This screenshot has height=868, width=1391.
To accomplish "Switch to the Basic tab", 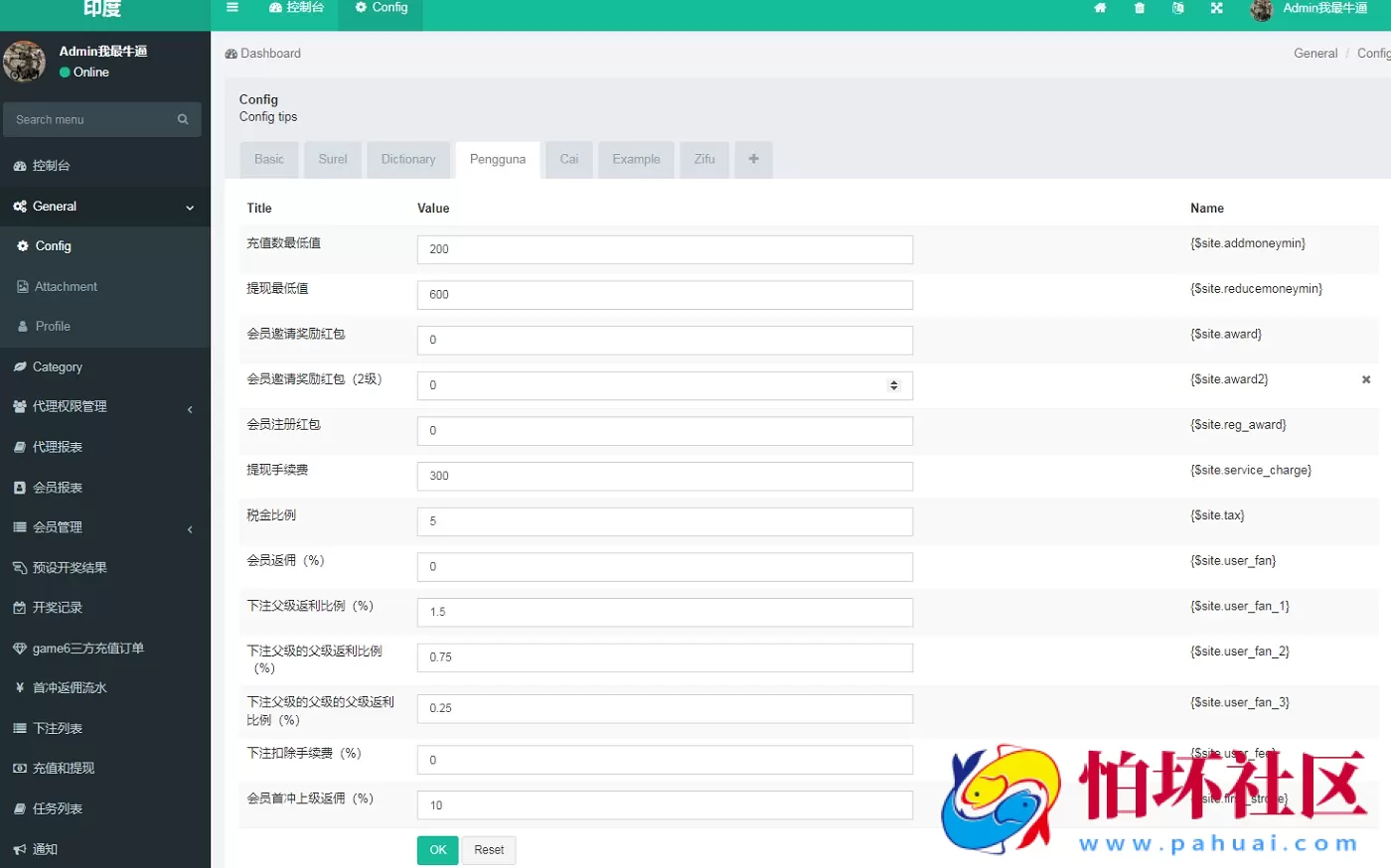I will 268,159.
